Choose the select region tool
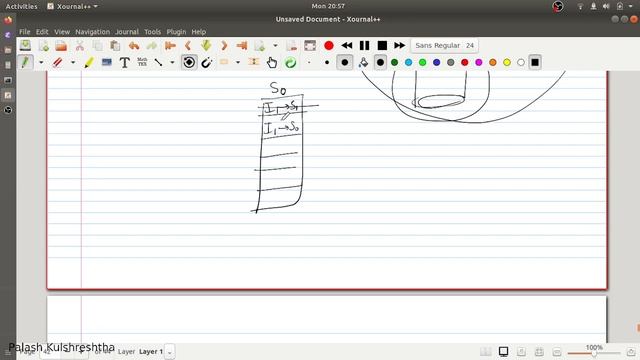The width and height of the screenshot is (640, 360). click(224, 62)
